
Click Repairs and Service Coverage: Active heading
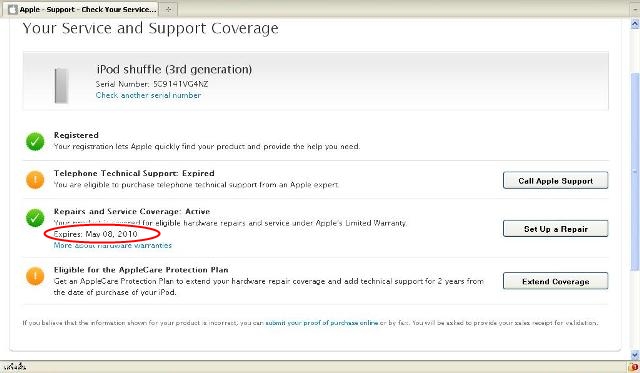click(x=132, y=211)
